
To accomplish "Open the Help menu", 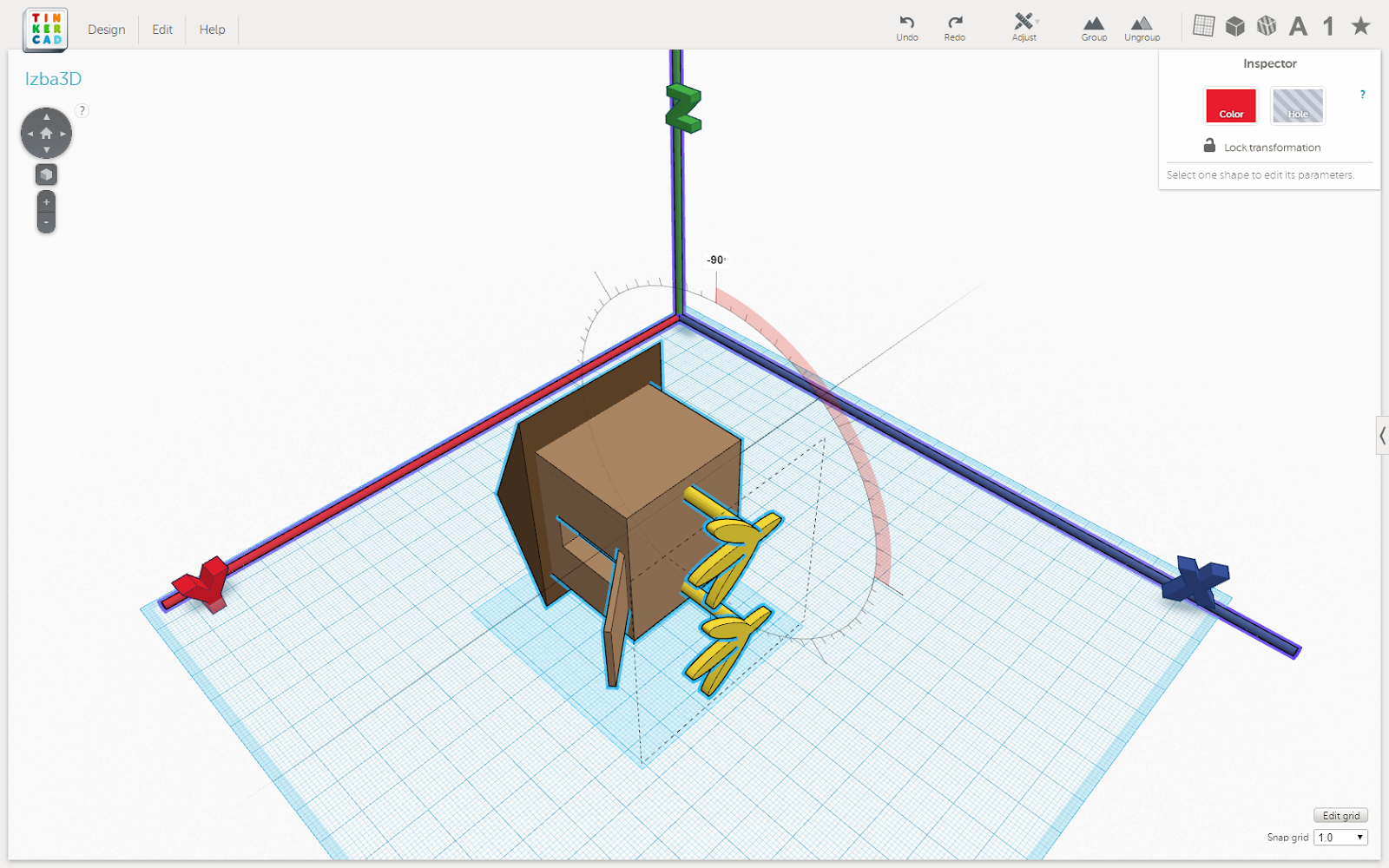I will (x=212, y=30).
